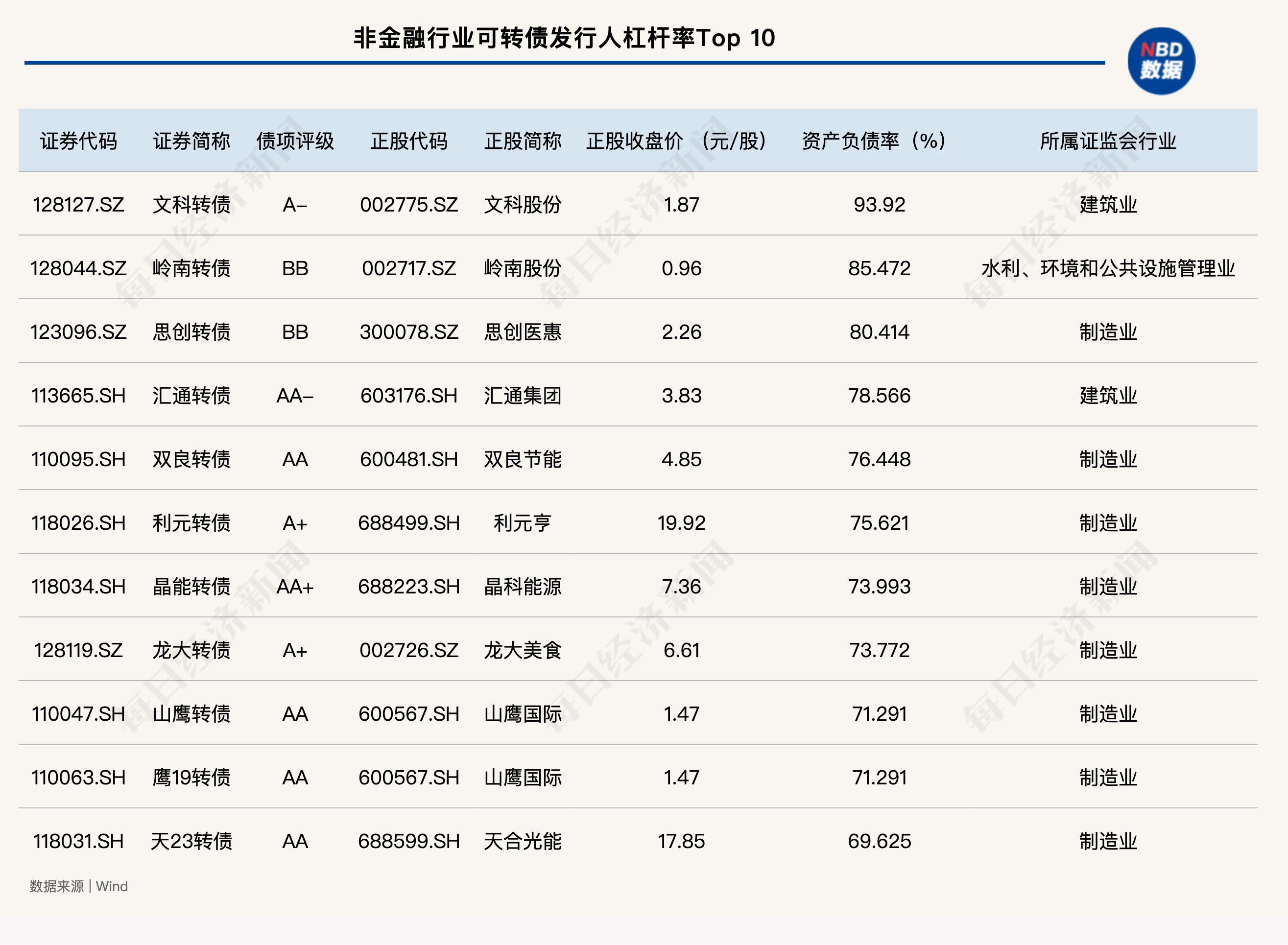Click the 所属证监会行业 column header
The image size is (1288, 945).
[x=1108, y=141]
